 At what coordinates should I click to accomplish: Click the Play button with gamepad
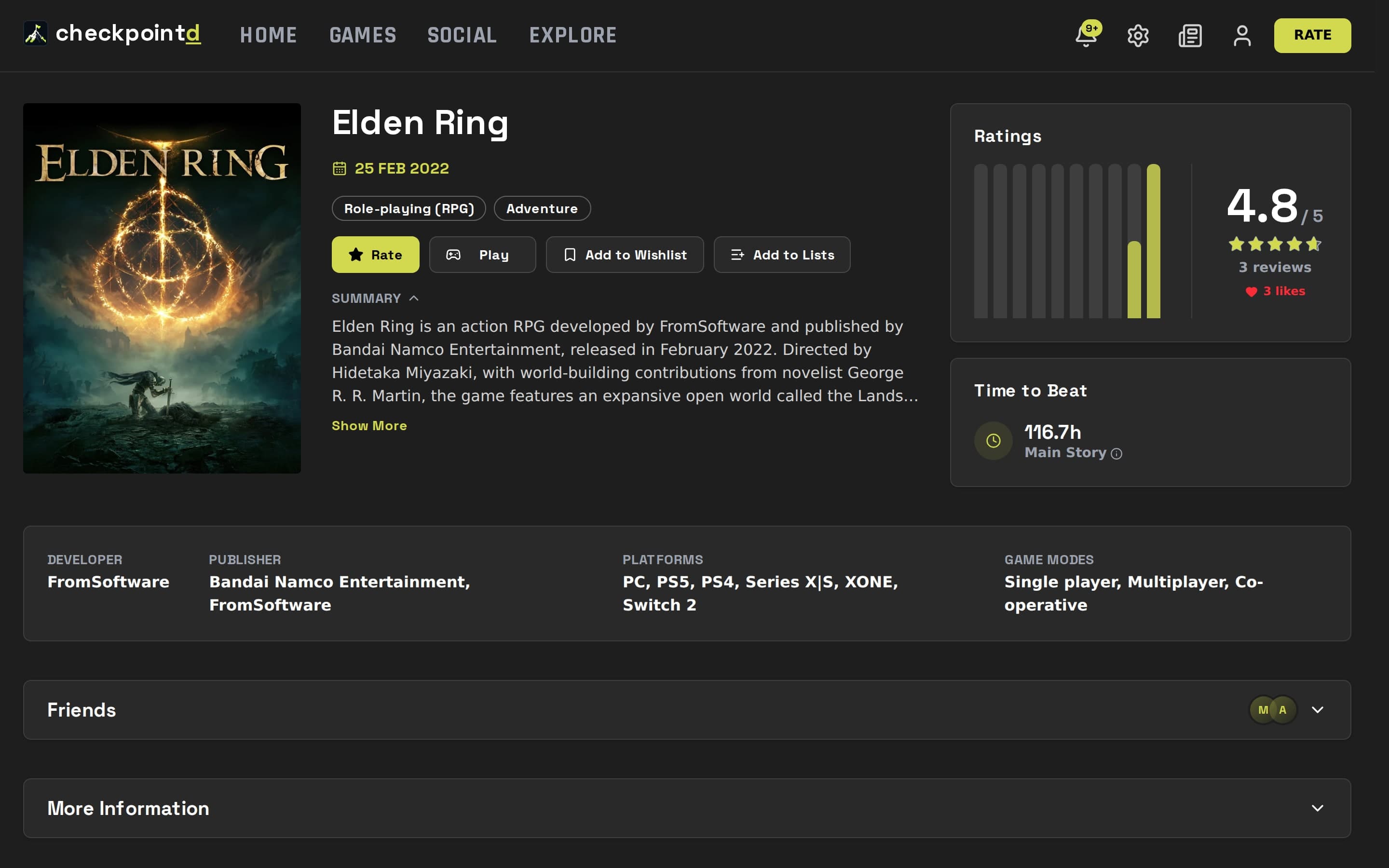(482, 254)
